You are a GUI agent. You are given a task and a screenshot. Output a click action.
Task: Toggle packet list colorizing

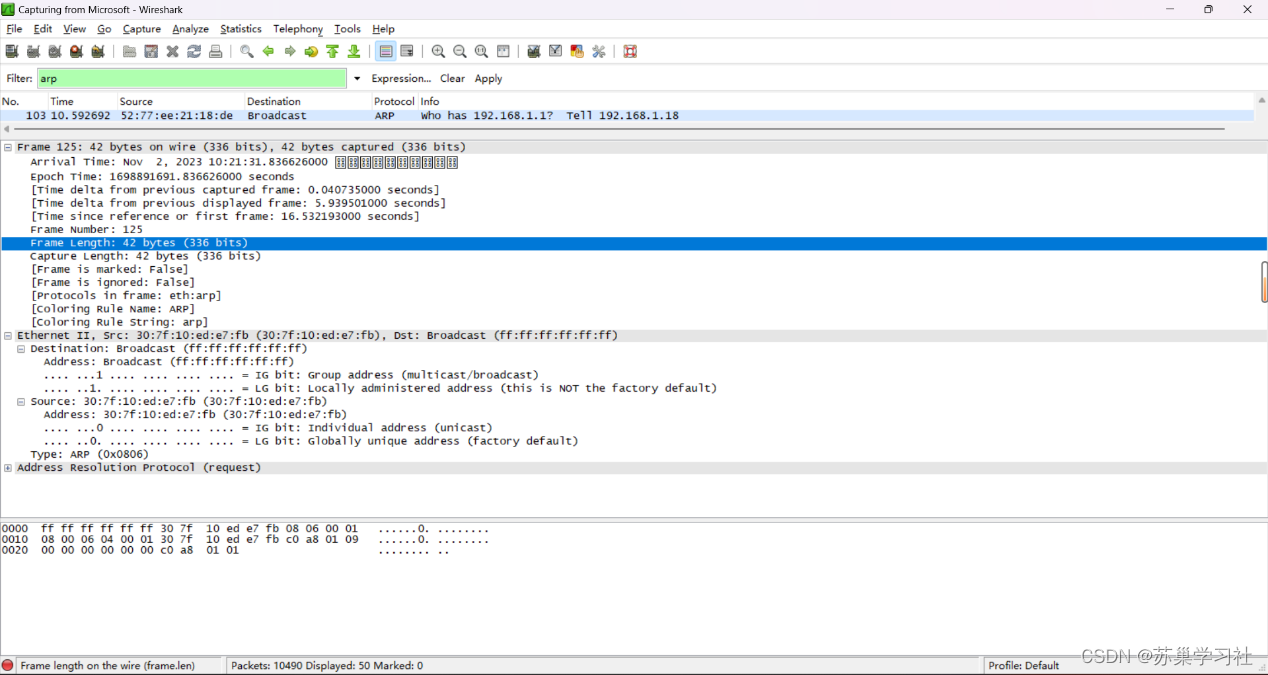(386, 51)
